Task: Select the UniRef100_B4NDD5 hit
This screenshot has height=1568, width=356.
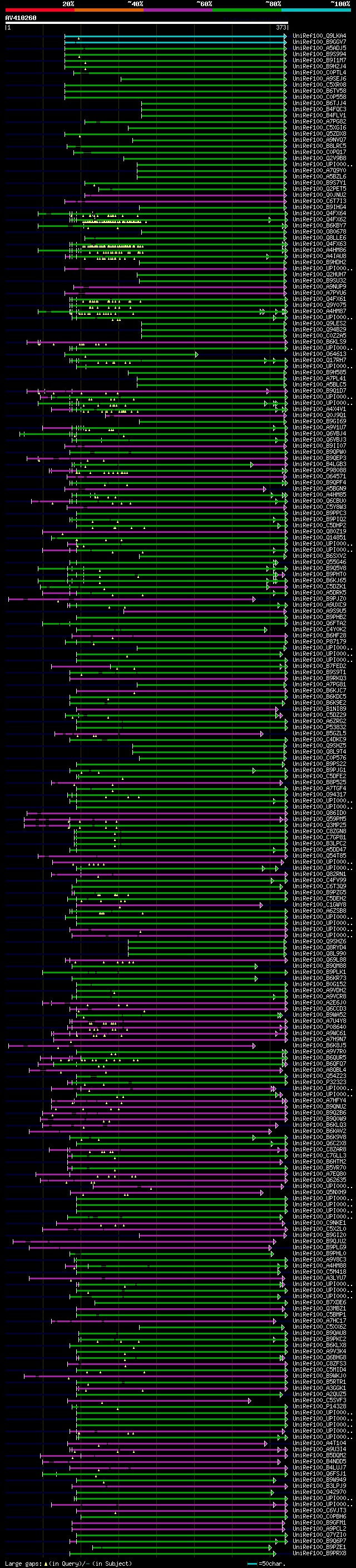Action: [x=319, y=1461]
